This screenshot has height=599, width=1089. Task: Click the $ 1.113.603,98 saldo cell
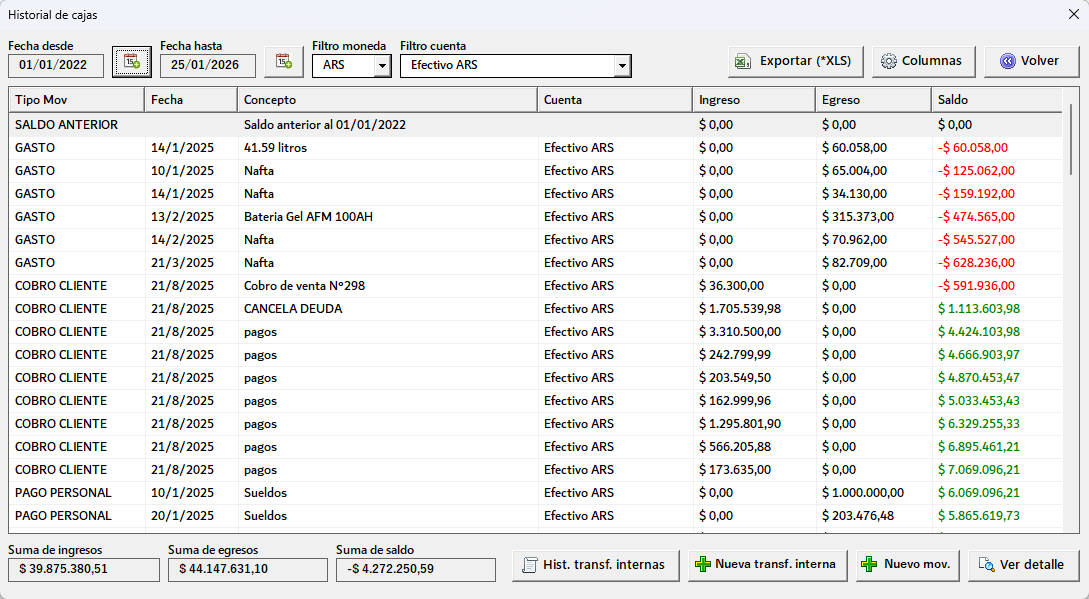[x=997, y=309]
